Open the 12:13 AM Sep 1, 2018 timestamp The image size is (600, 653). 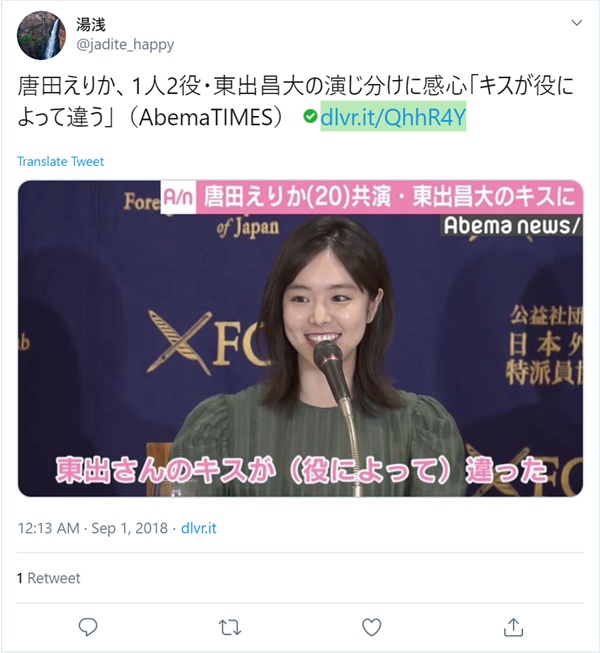click(92, 528)
